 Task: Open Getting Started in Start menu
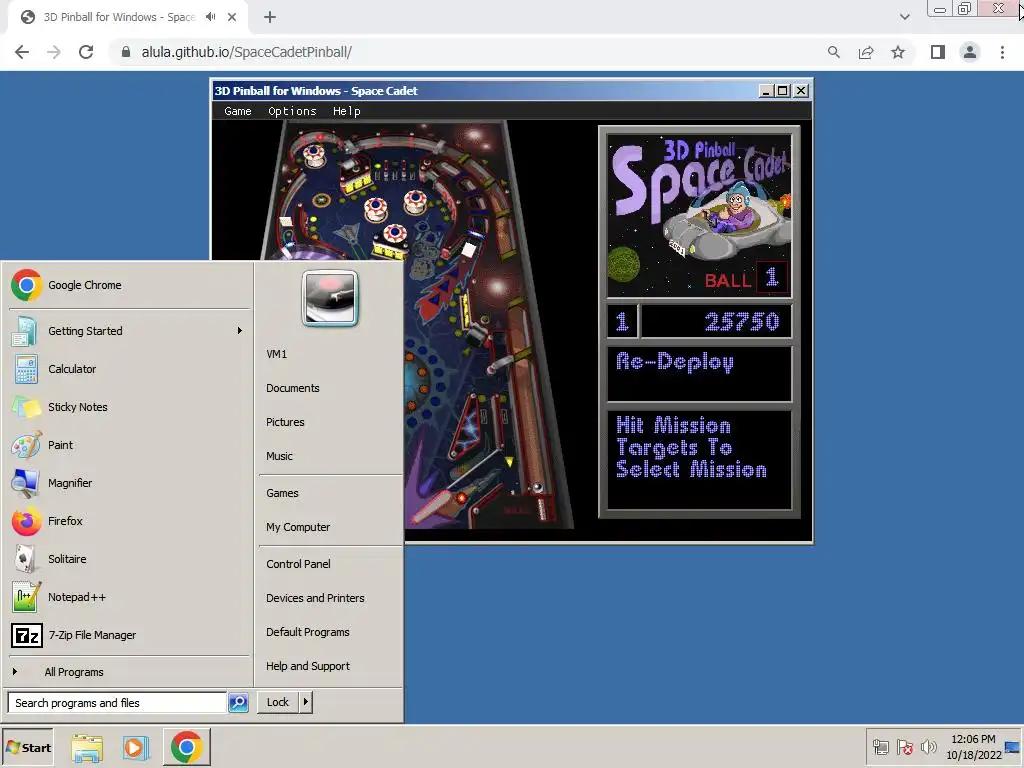point(129,330)
